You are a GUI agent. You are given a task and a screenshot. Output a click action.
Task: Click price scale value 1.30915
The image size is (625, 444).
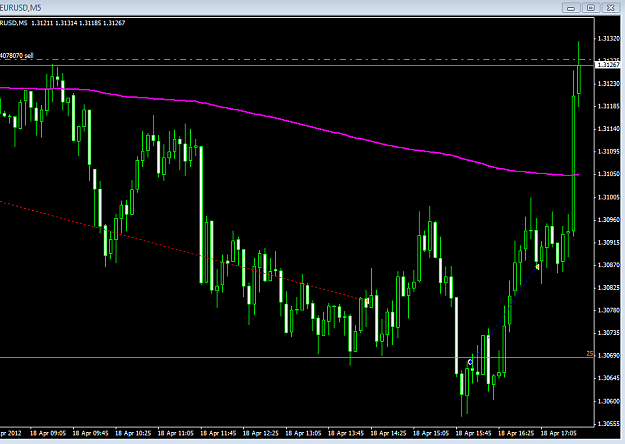point(609,242)
